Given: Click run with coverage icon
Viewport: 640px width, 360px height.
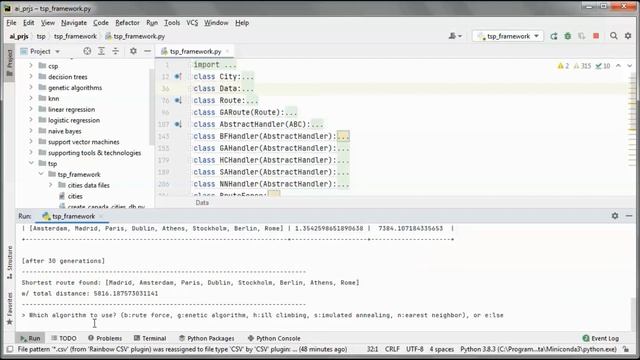Looking at the screenshot, I should tap(582, 36).
